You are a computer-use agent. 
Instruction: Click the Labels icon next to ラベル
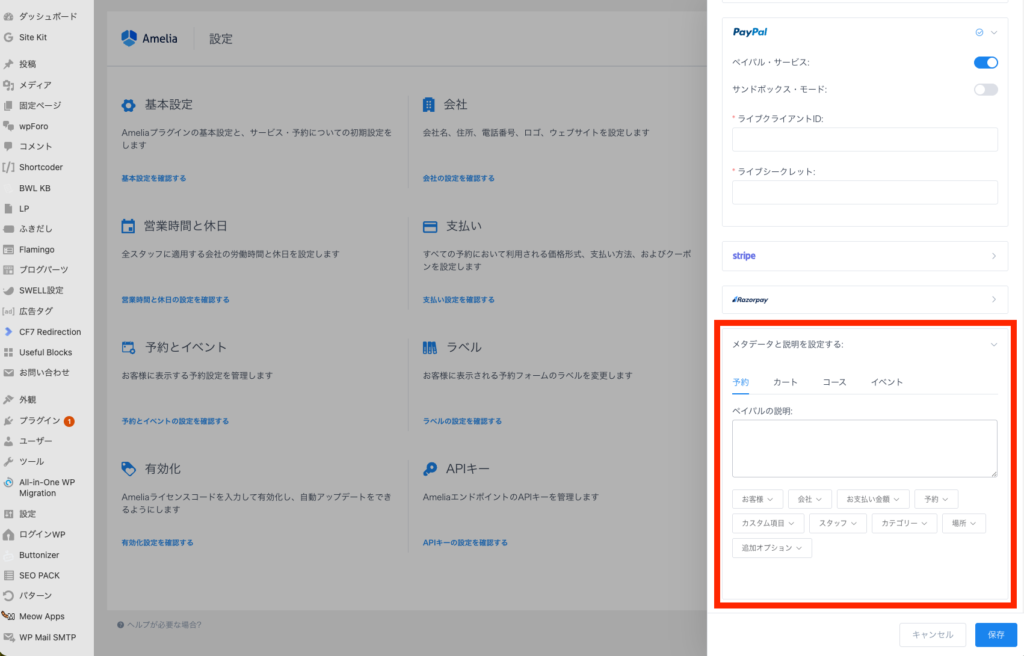click(x=430, y=347)
